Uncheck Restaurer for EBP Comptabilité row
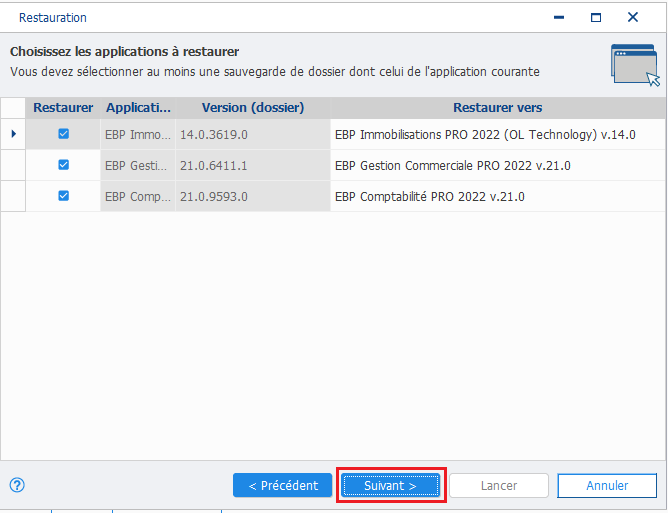668x513 pixels. 63,196
